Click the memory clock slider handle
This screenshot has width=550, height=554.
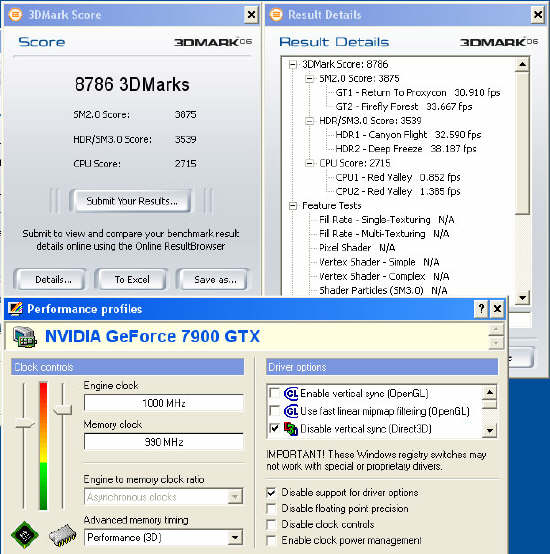click(x=62, y=409)
